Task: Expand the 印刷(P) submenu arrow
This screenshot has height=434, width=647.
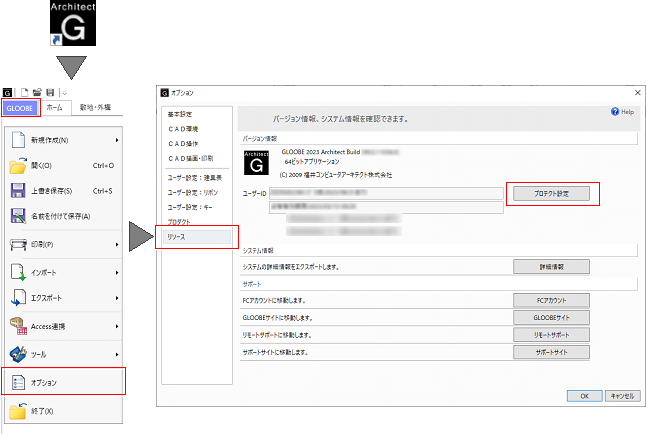Action: point(117,245)
